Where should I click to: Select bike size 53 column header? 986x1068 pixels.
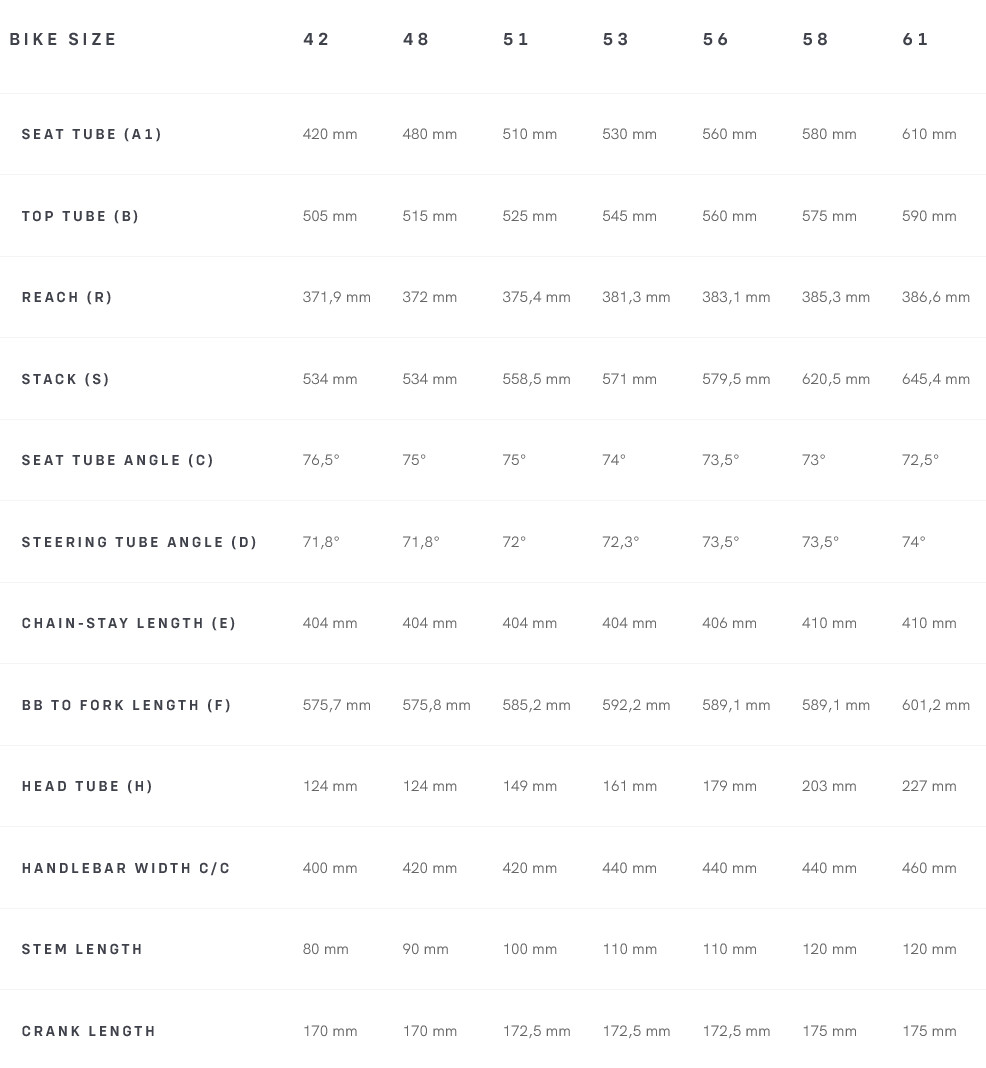[x=616, y=40]
